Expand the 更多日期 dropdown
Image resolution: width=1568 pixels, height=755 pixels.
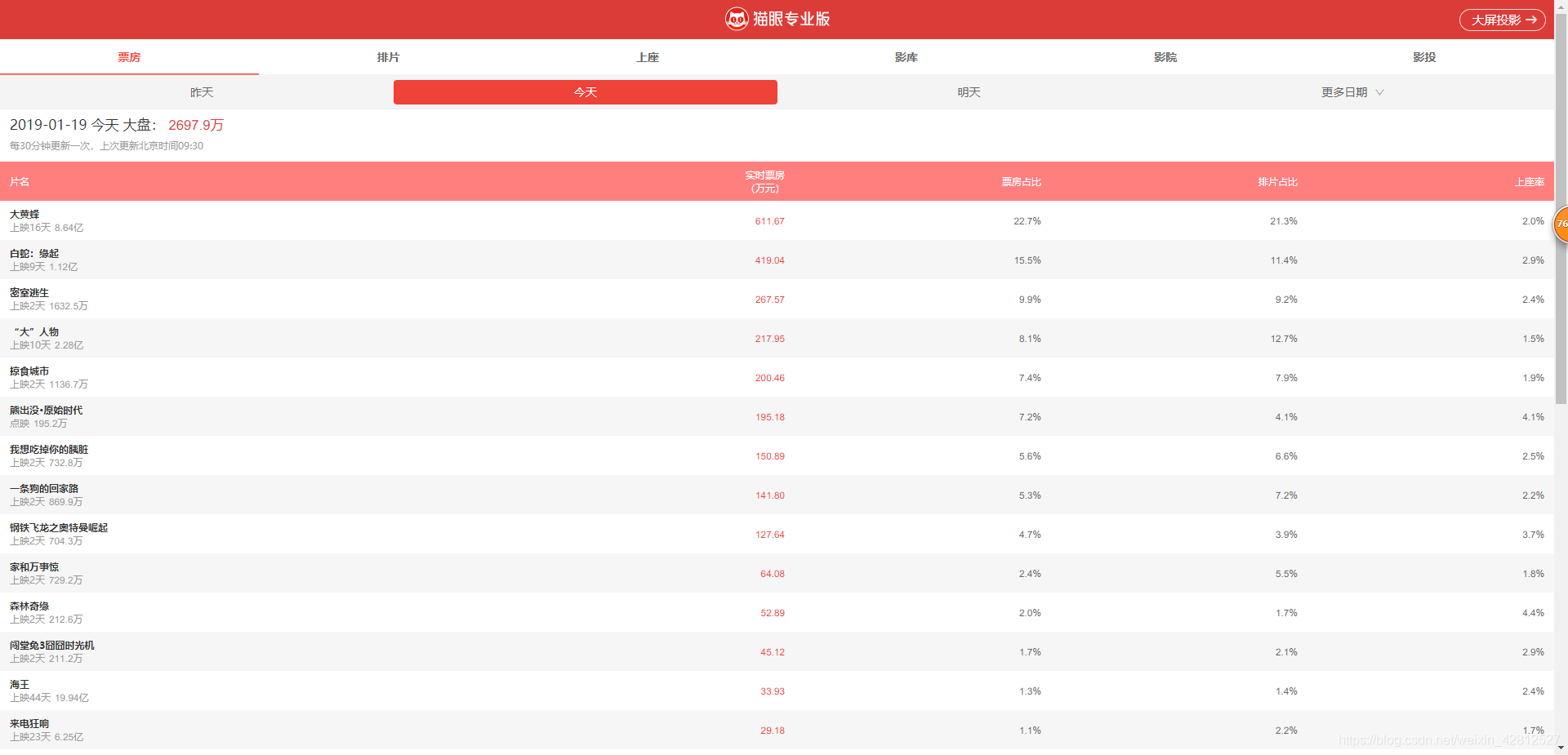[1352, 92]
